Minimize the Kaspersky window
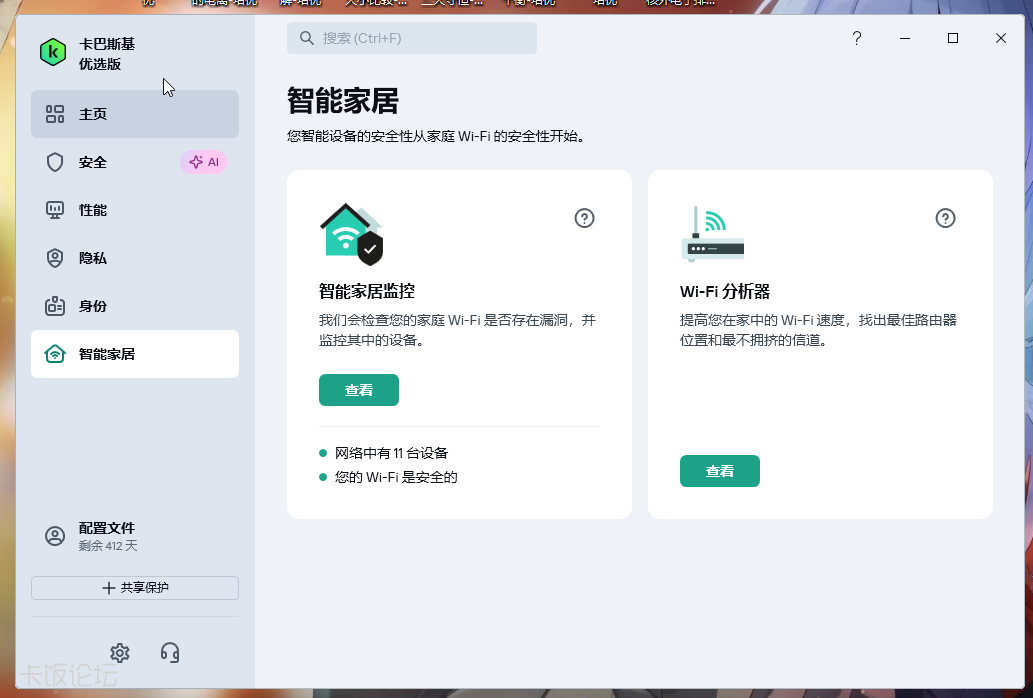This screenshot has height=698, width=1033. (905, 38)
